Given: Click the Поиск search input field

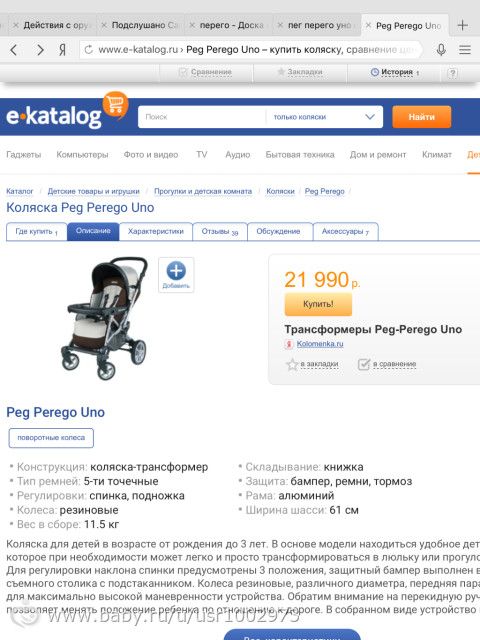Looking at the screenshot, I should pos(202,117).
